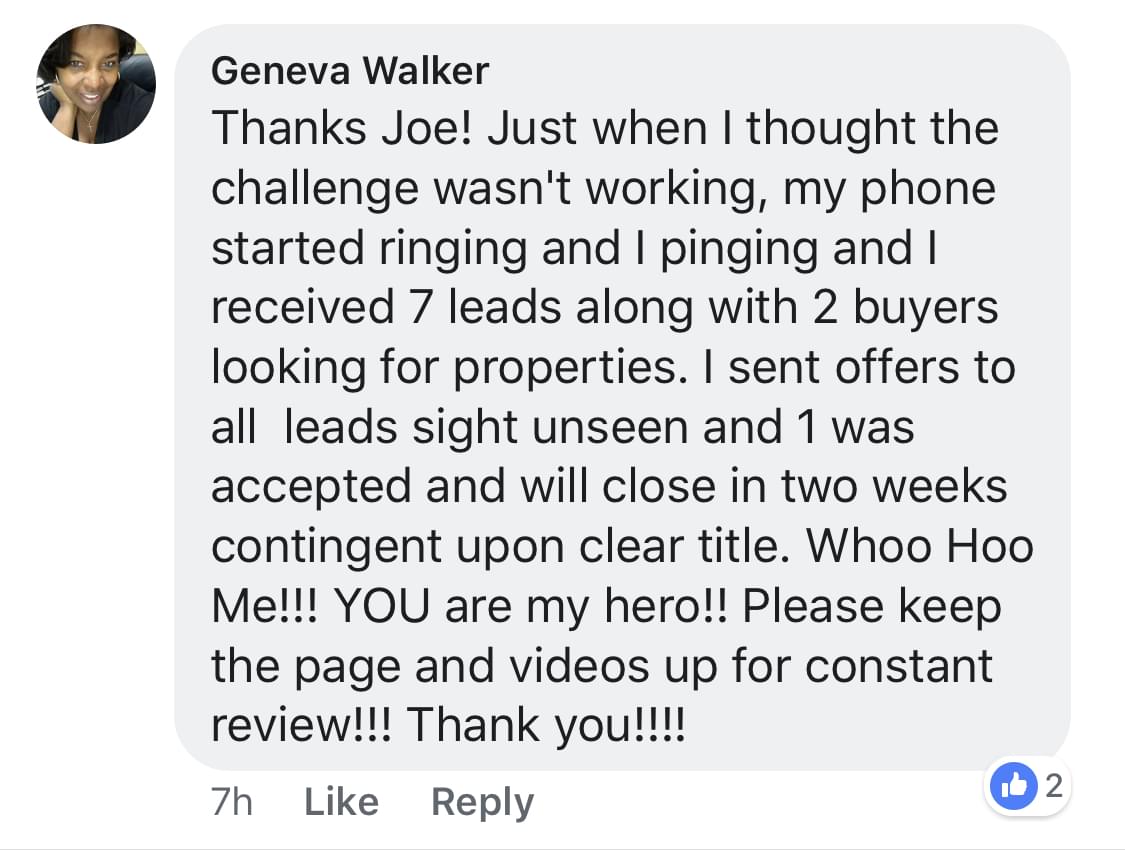Click the blue thumbs-up reaction icon
1125x862 pixels.
1008,786
